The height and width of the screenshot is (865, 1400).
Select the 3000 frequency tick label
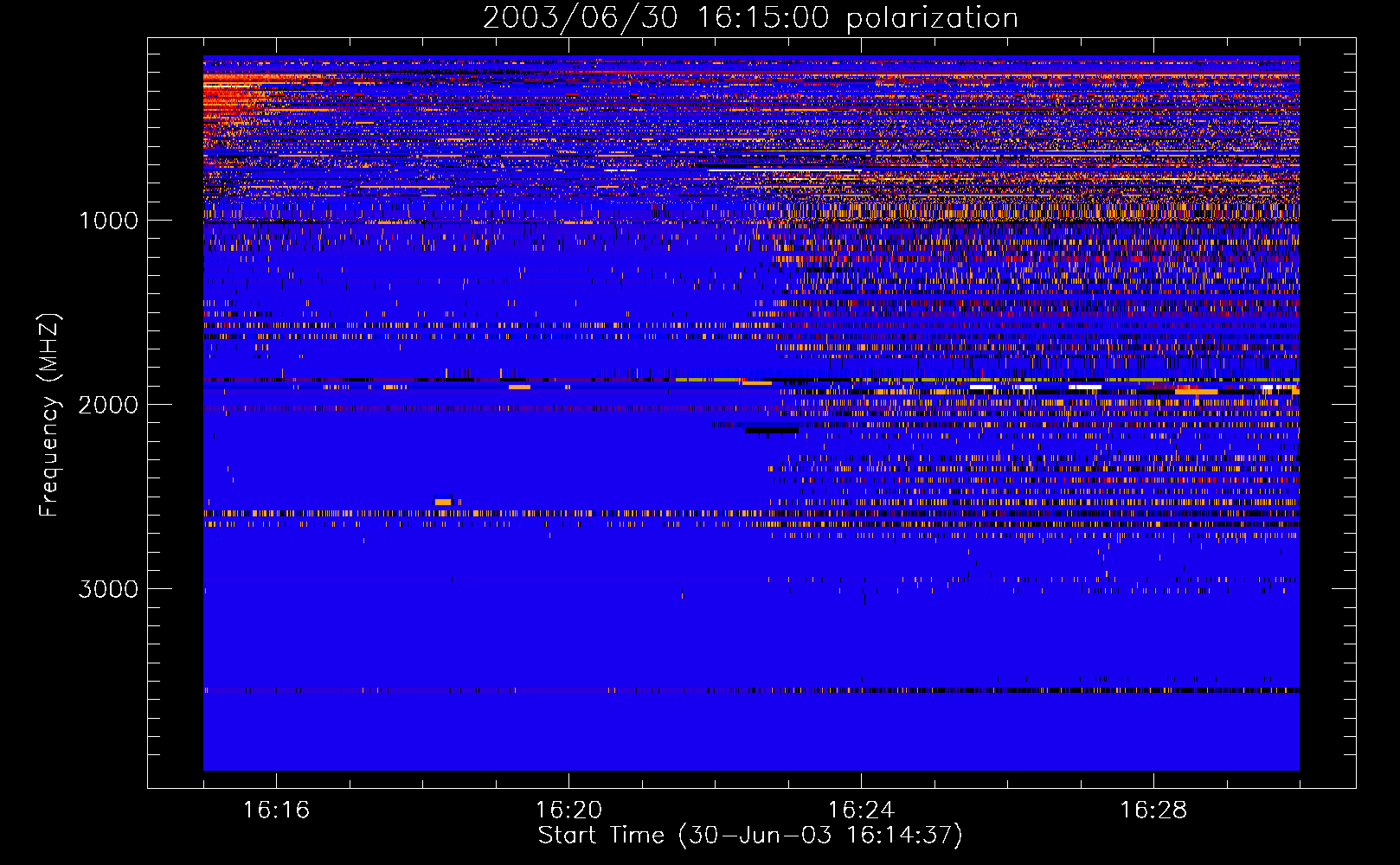coord(108,589)
